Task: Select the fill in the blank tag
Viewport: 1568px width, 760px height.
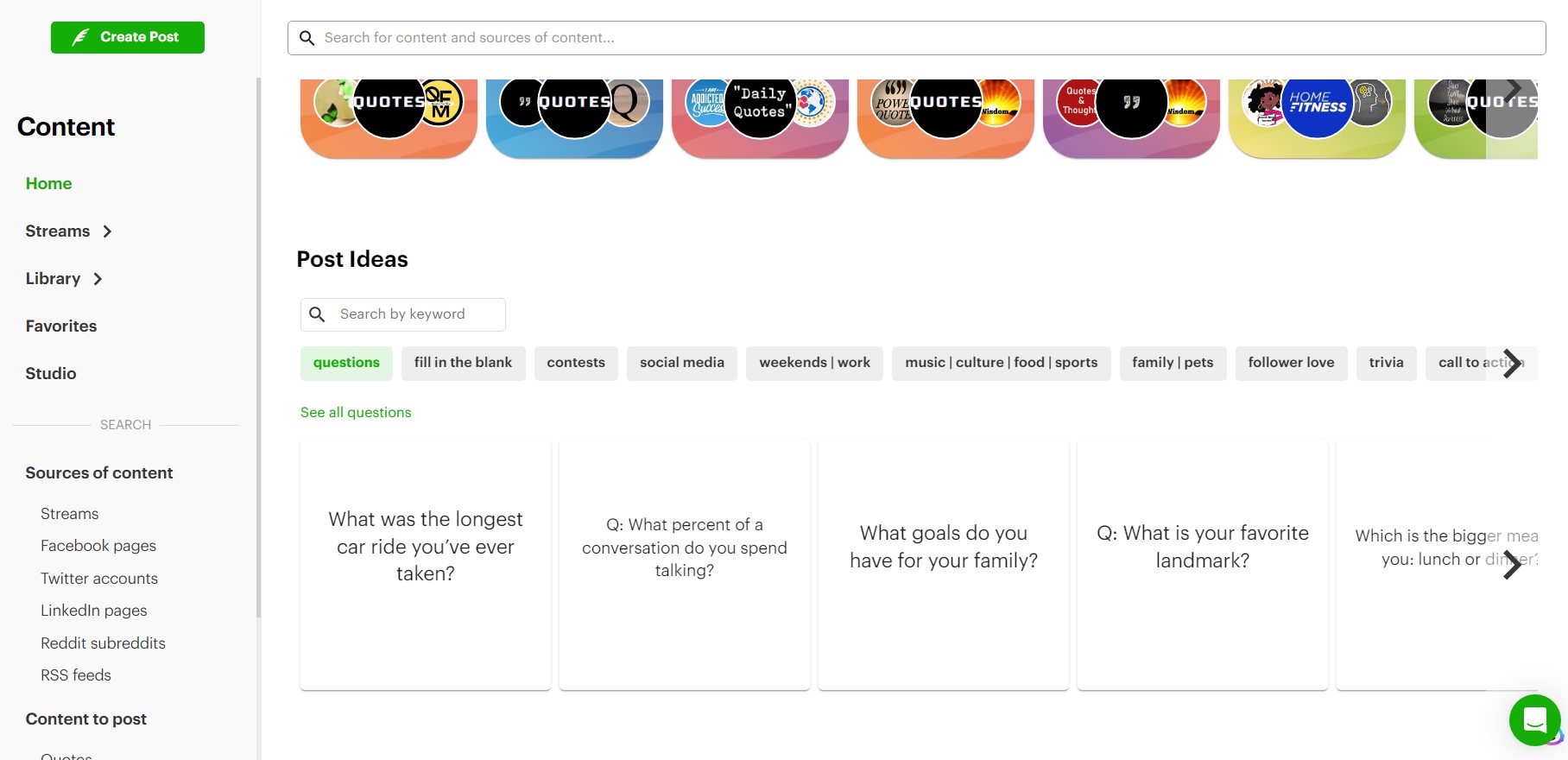Action: (x=463, y=363)
